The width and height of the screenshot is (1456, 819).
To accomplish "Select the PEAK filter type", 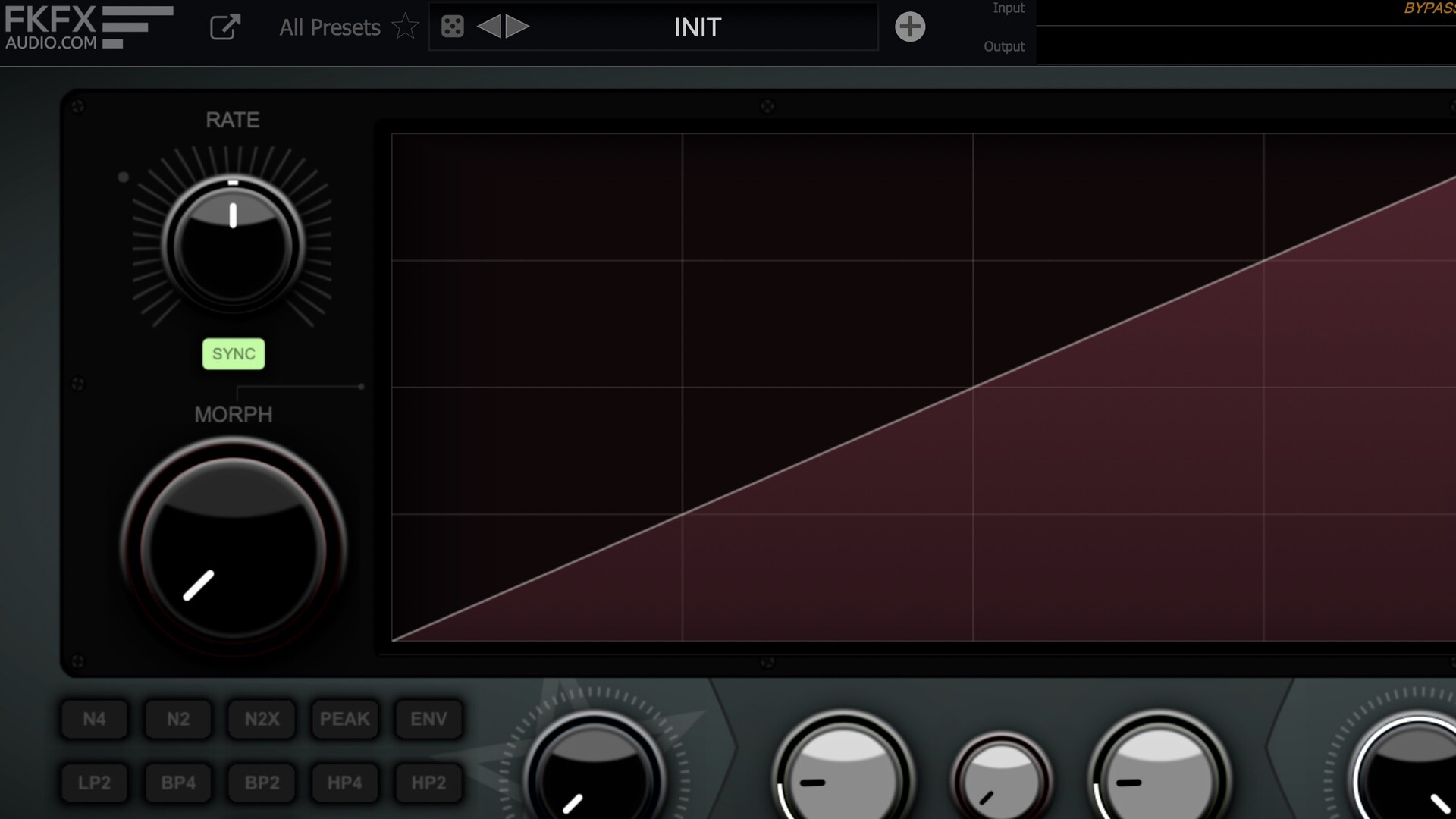I will tap(345, 719).
